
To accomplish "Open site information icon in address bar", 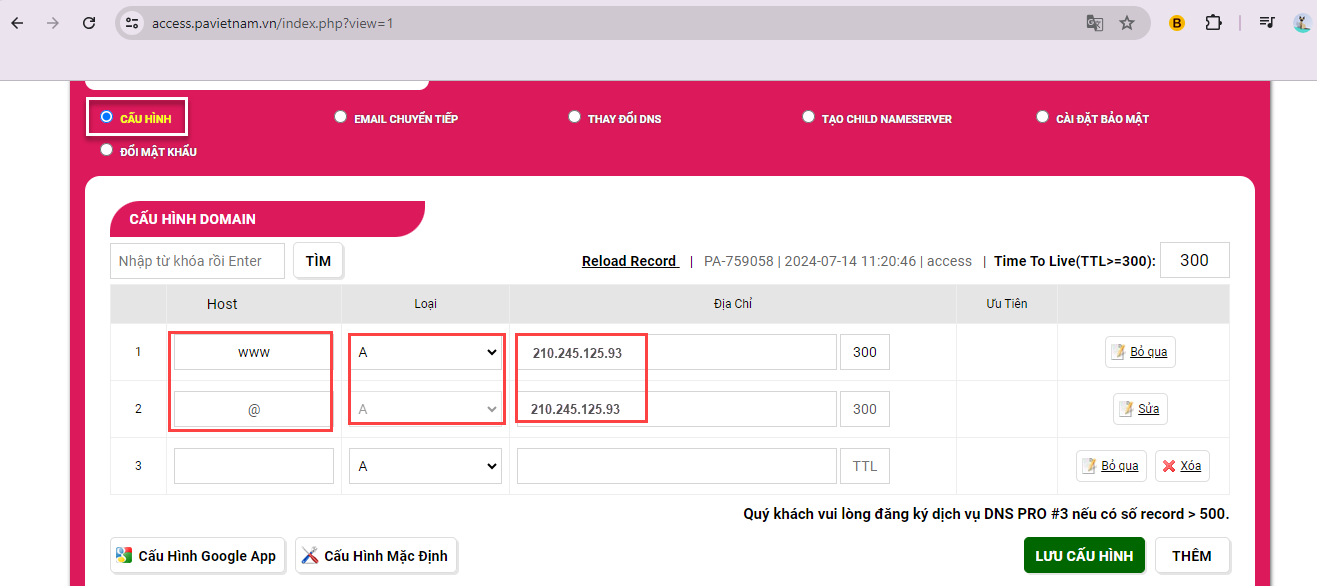I will 132,23.
